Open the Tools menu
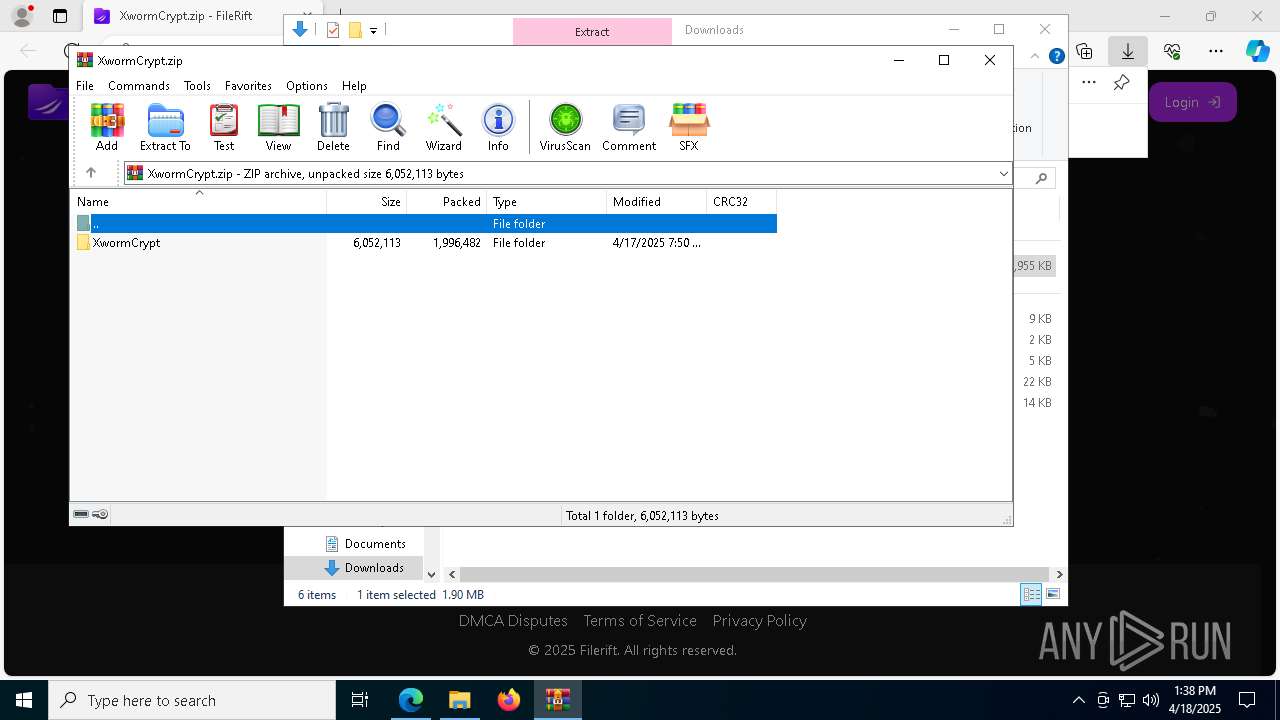Screen dimensions: 1280x720 pyautogui.click(x=197, y=86)
